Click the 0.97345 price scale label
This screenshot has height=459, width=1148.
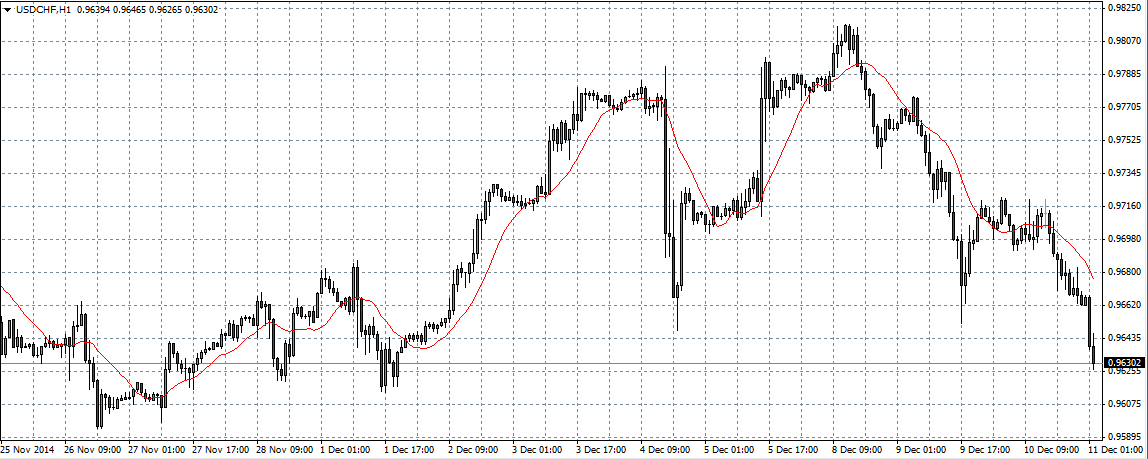(1124, 173)
